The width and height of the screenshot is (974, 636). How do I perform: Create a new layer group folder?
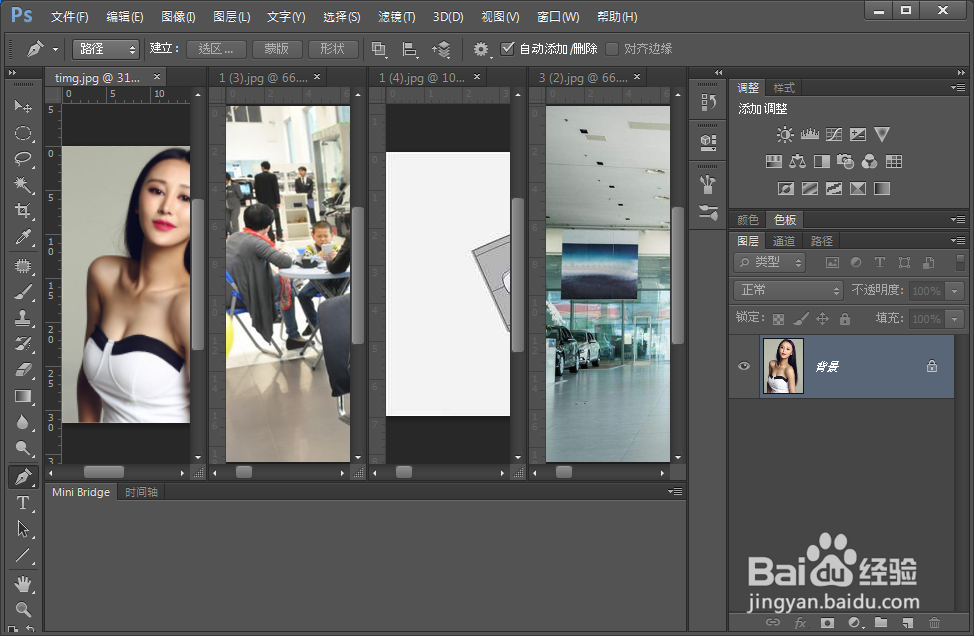[x=881, y=622]
